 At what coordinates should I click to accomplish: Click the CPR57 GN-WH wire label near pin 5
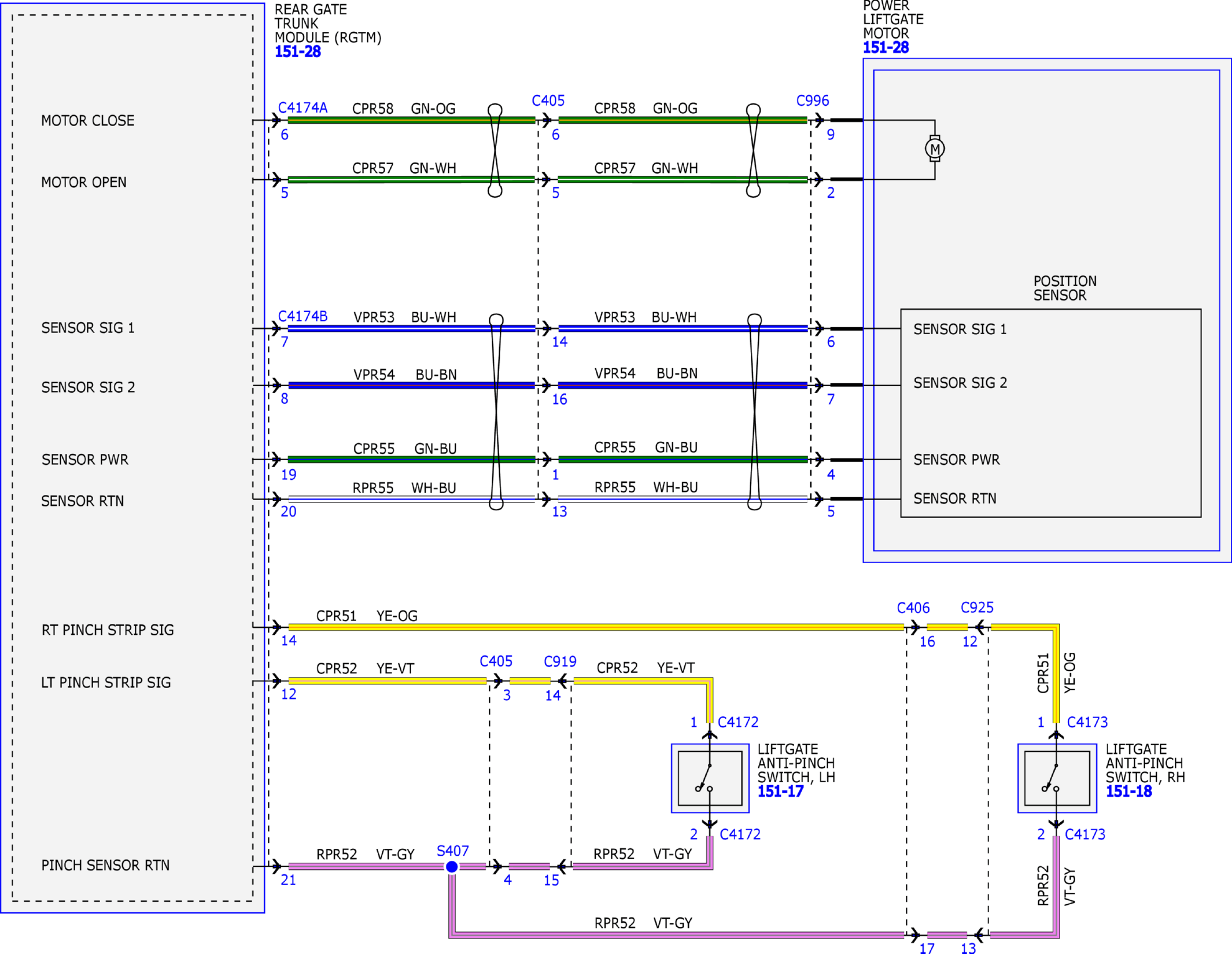[x=404, y=168]
